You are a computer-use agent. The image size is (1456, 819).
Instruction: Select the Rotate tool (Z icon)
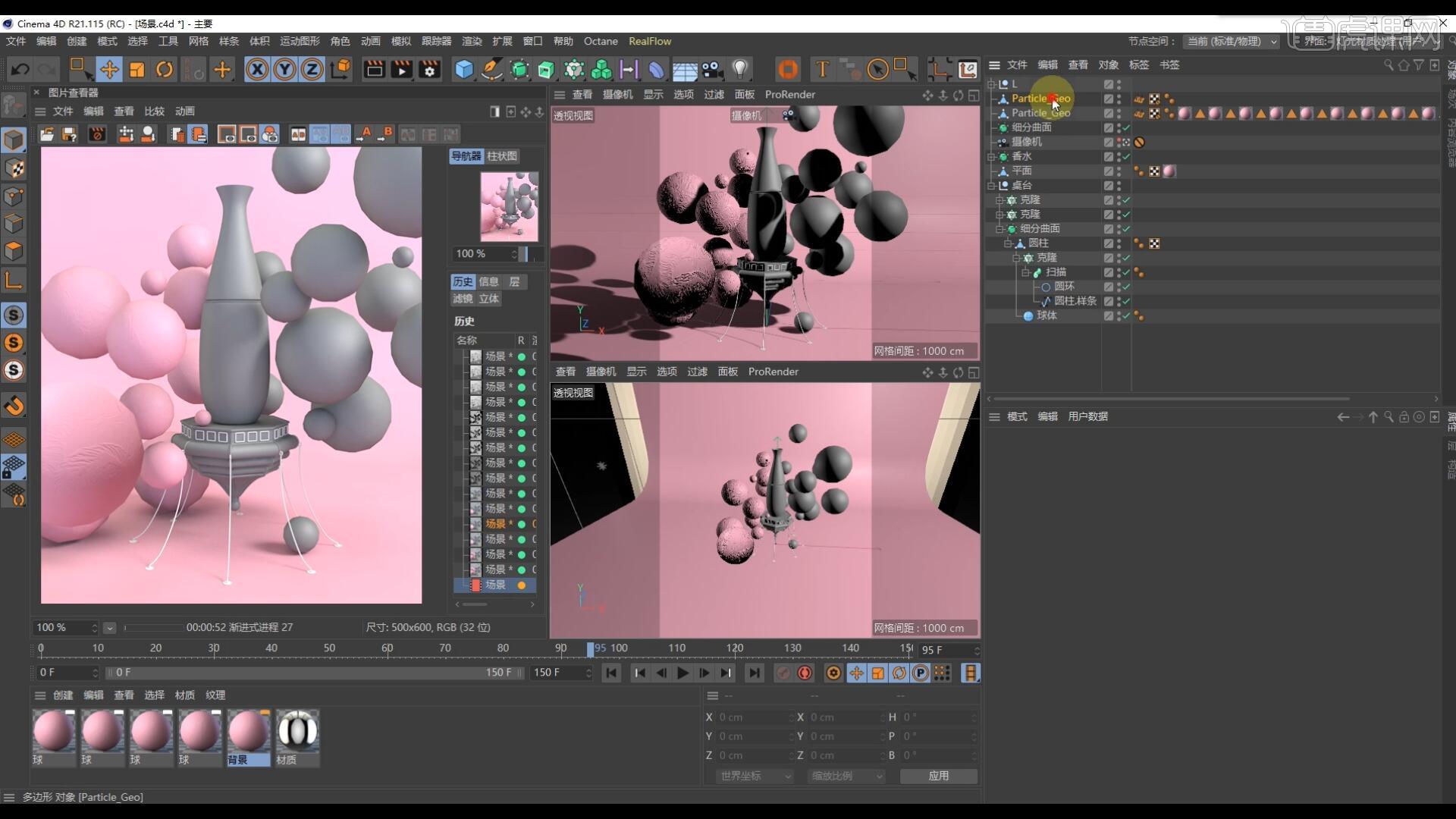[x=312, y=69]
